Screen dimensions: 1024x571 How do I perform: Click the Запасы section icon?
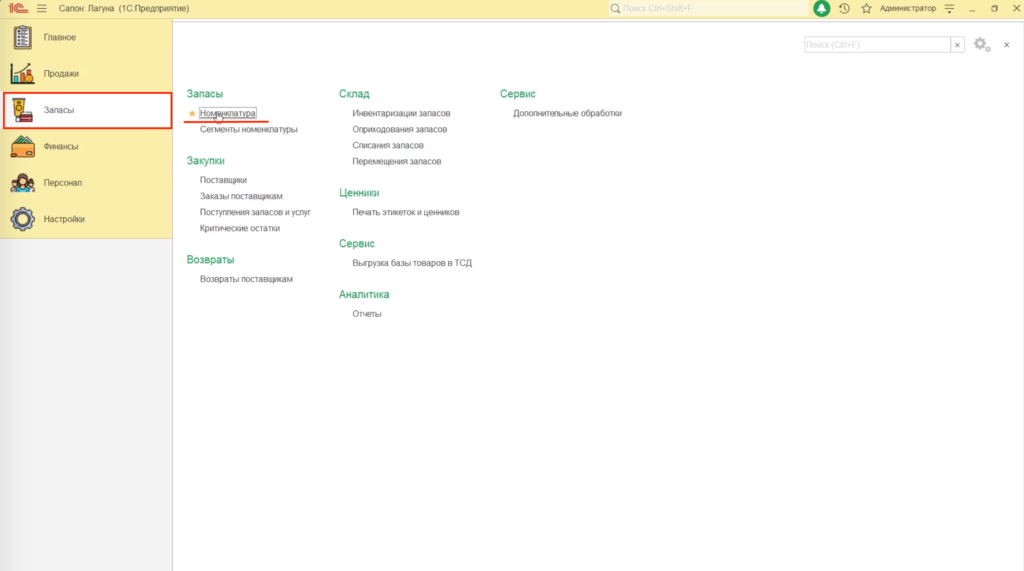click(x=22, y=110)
